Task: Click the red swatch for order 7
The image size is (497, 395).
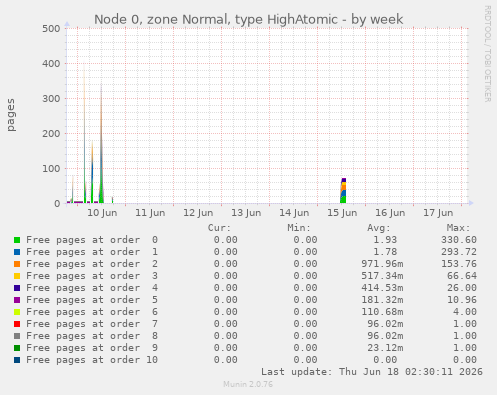Action: pyautogui.click(x=17, y=324)
